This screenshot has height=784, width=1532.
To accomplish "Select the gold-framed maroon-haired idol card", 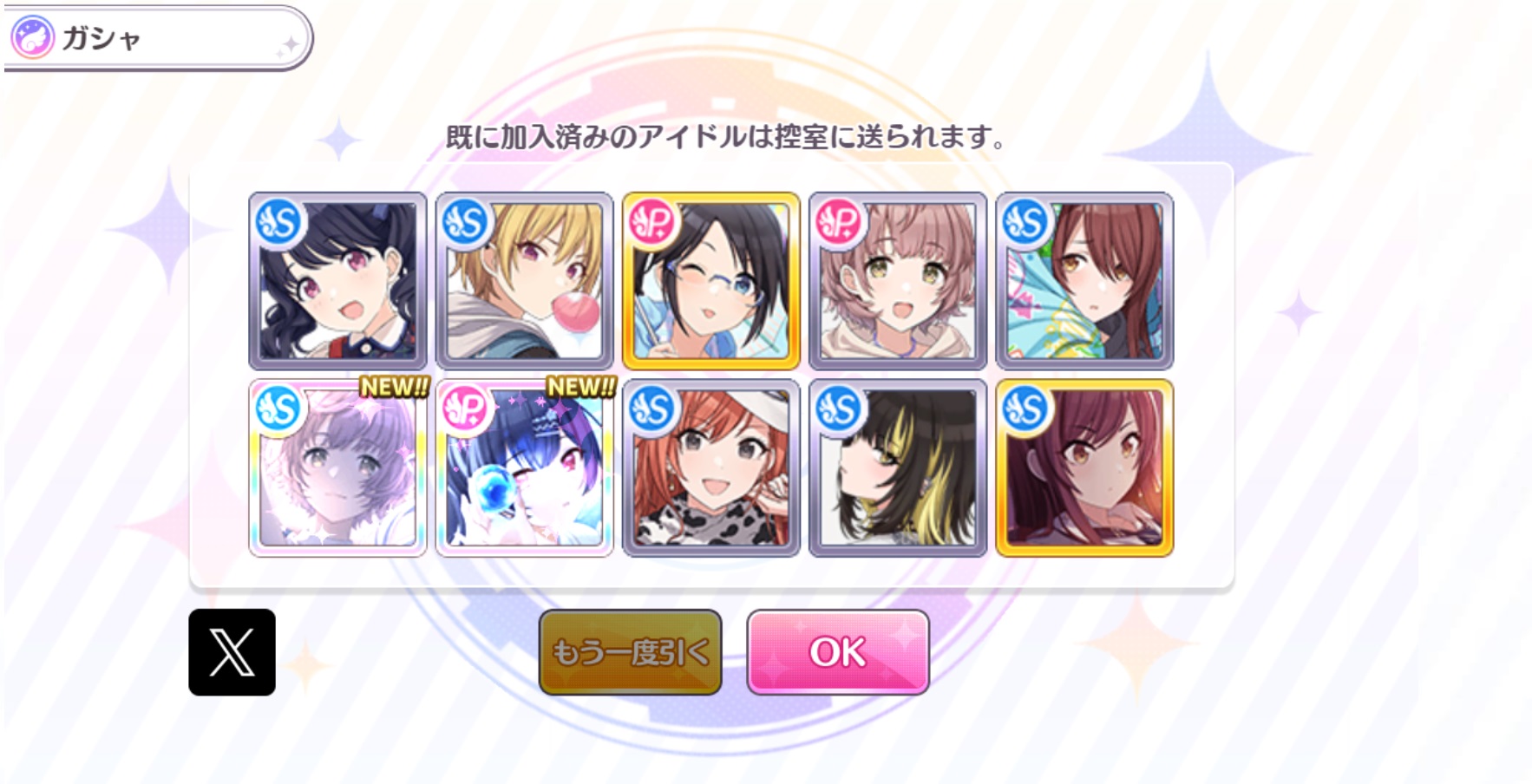I will coord(1084,467).
